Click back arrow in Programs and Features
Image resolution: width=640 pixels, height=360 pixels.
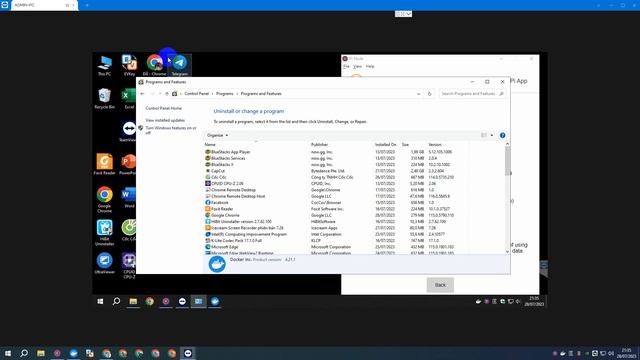click(142, 94)
